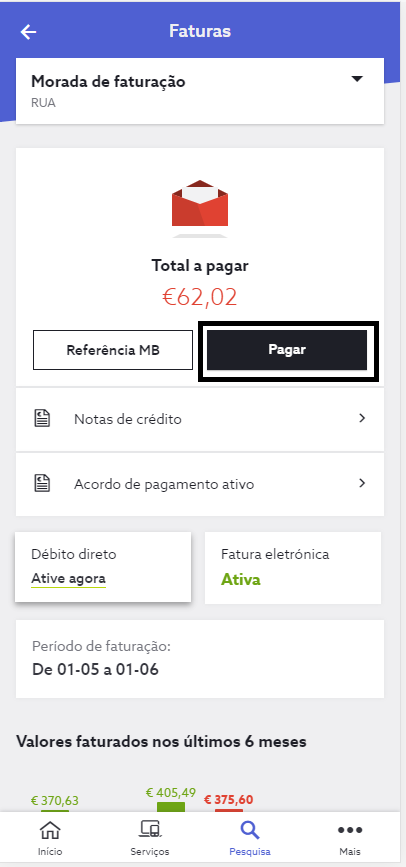Click the Pagar button
The height and width of the screenshot is (867, 406).
tap(287, 350)
